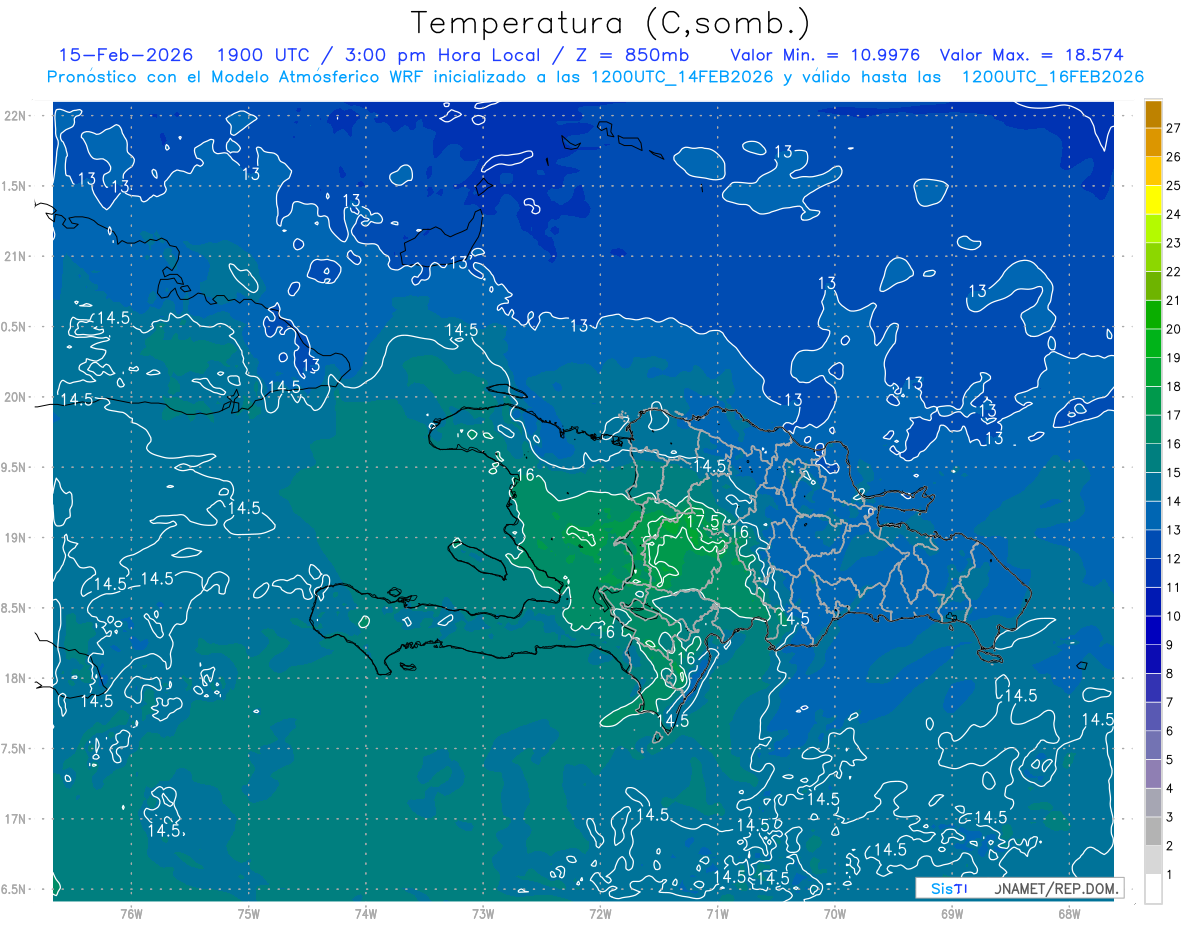
Task: Click the color bar value '27'
Action: 1173,128
